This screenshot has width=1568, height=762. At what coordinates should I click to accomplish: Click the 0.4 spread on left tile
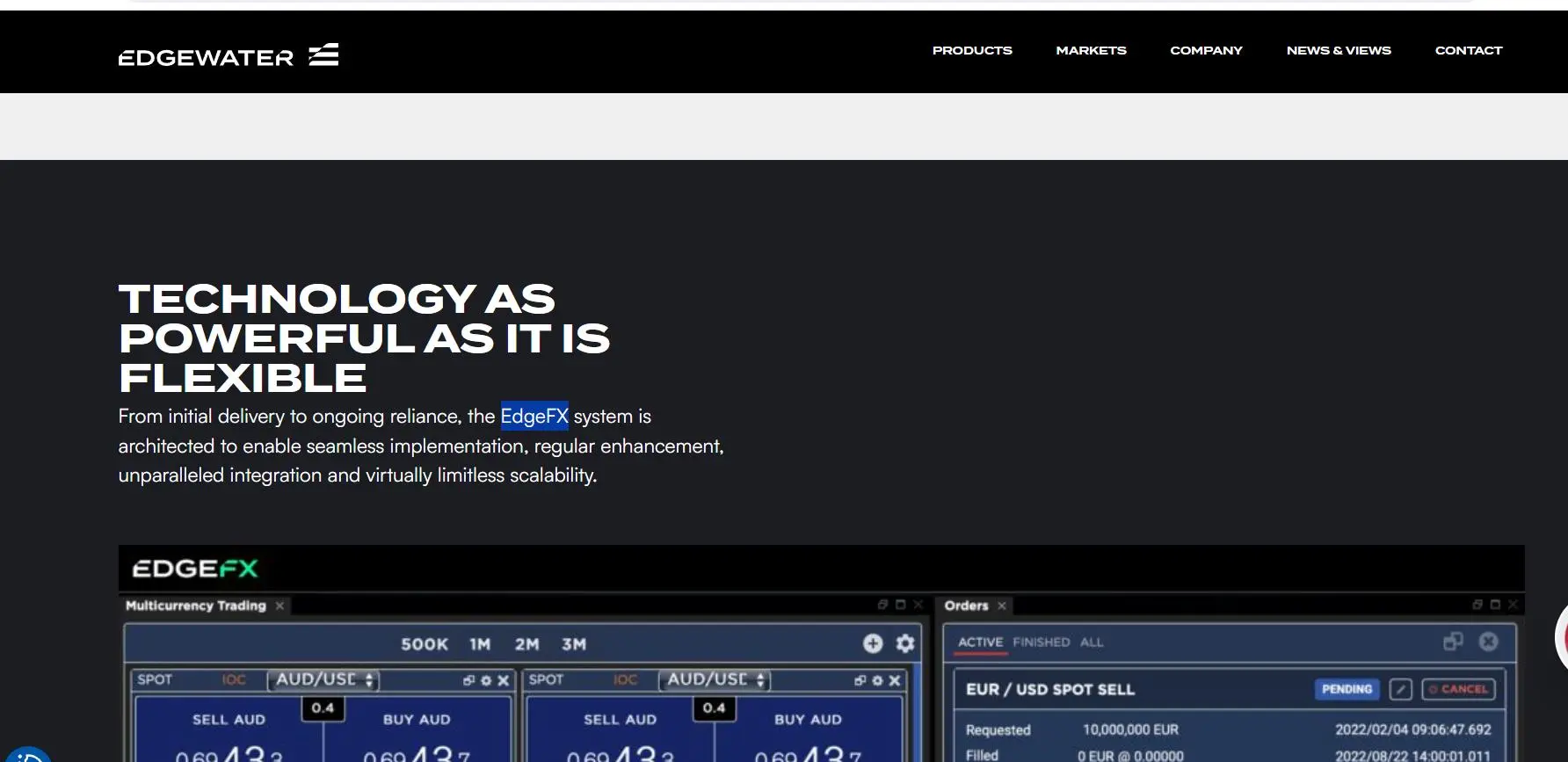(x=323, y=708)
